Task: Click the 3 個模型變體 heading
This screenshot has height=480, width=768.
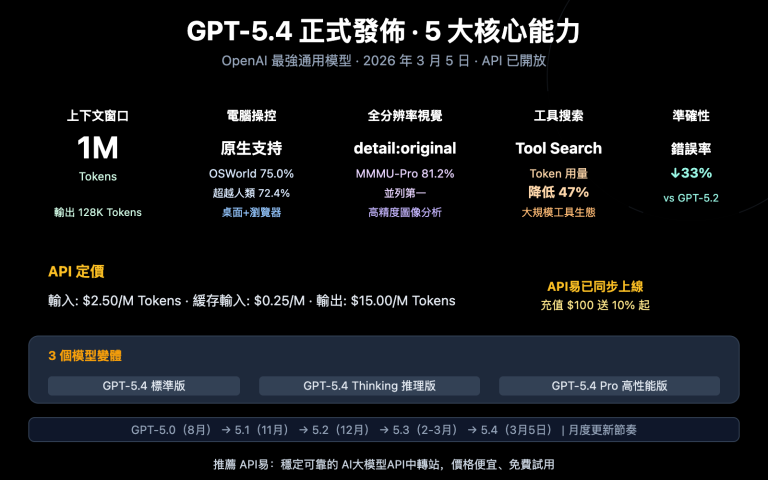Action: point(85,356)
